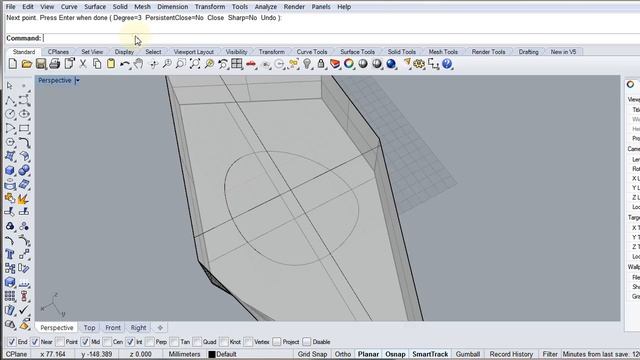Toggle Gumball in the status bar
The height and width of the screenshot is (360, 640).
tap(468, 354)
